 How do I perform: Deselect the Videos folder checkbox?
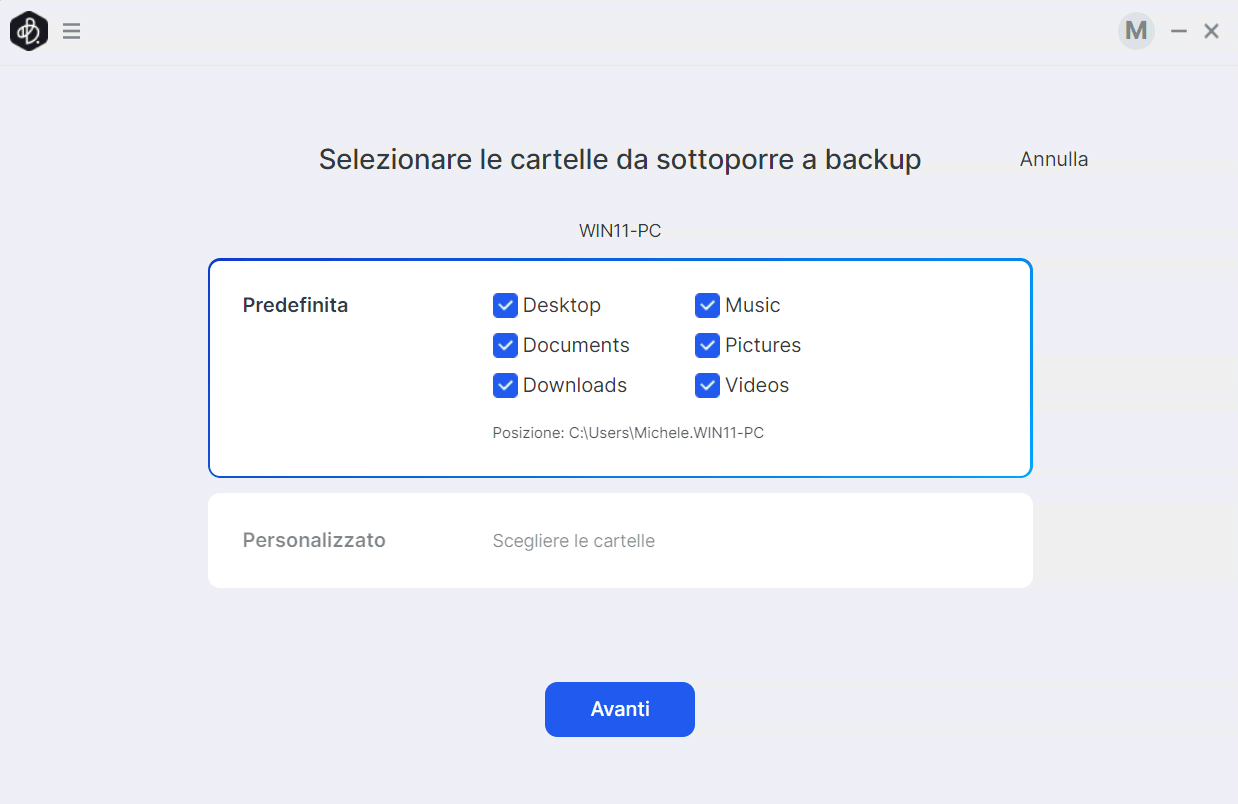708,385
